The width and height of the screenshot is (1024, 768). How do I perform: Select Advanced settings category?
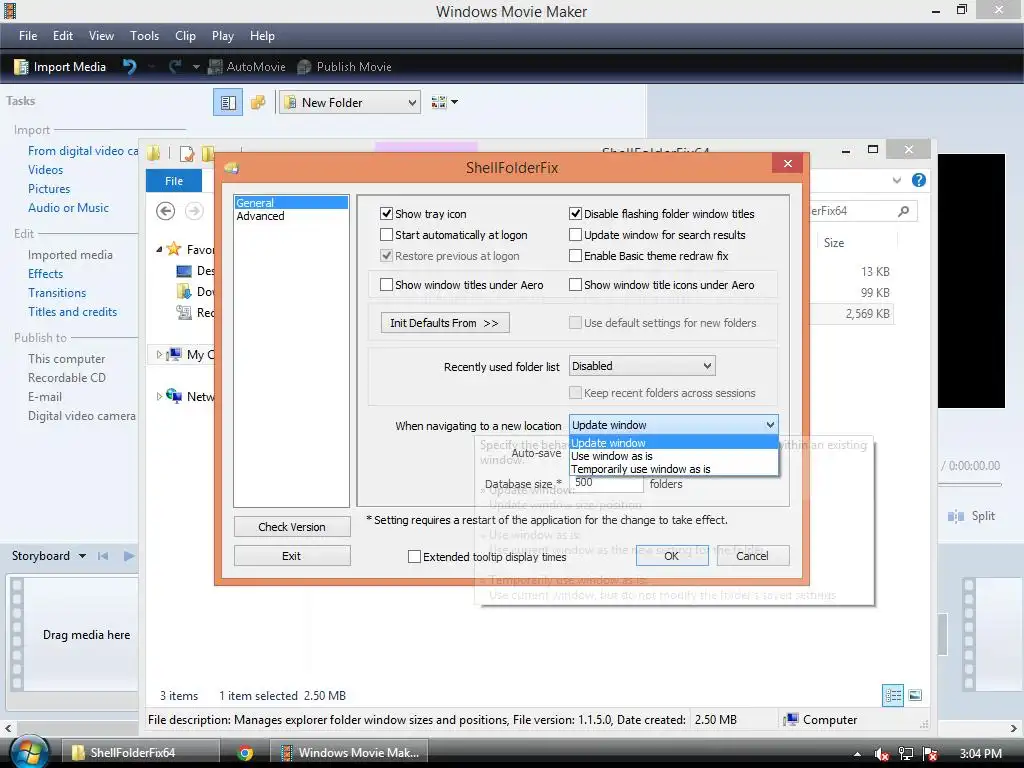[x=261, y=216]
